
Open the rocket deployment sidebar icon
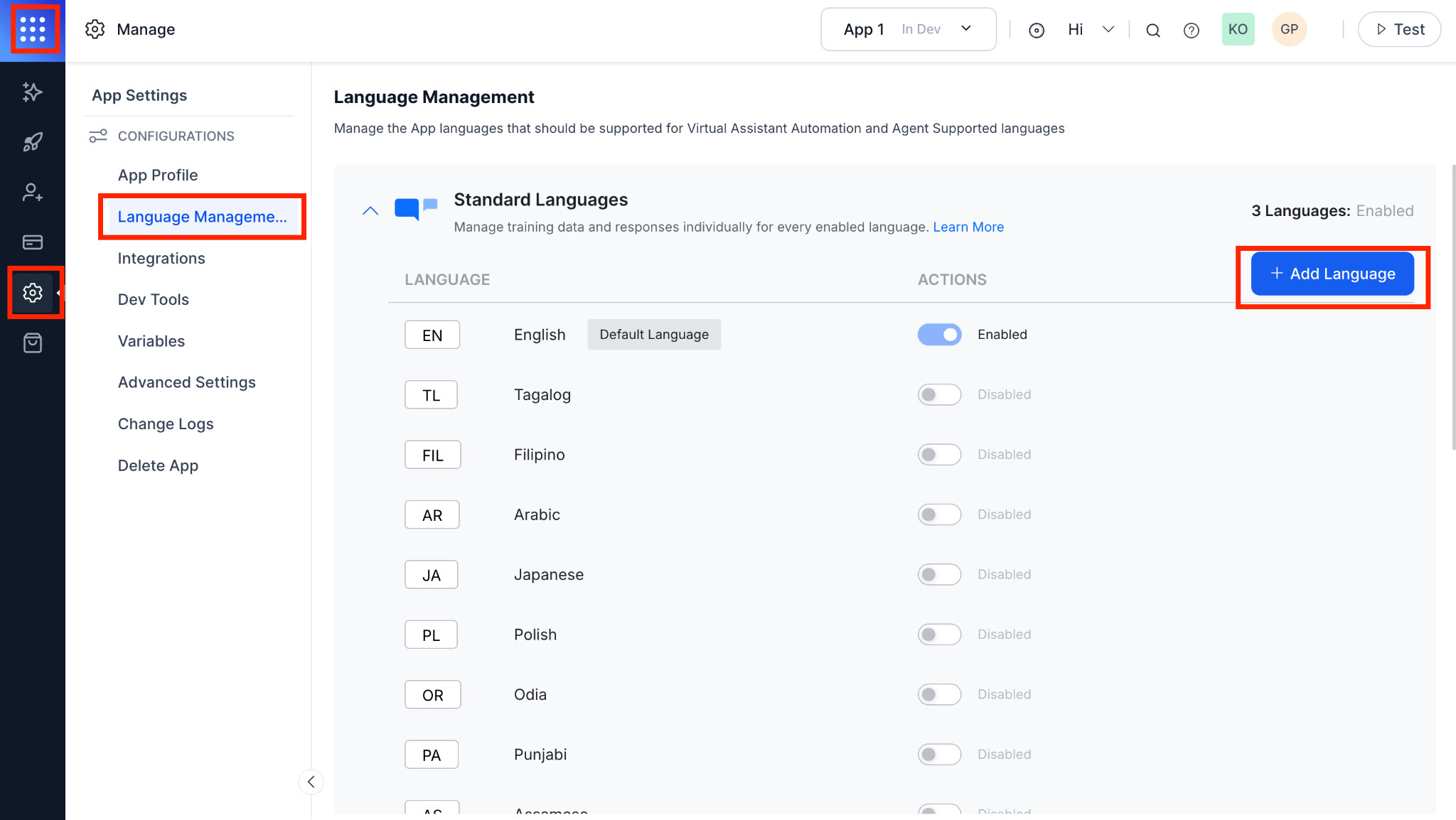(32, 141)
